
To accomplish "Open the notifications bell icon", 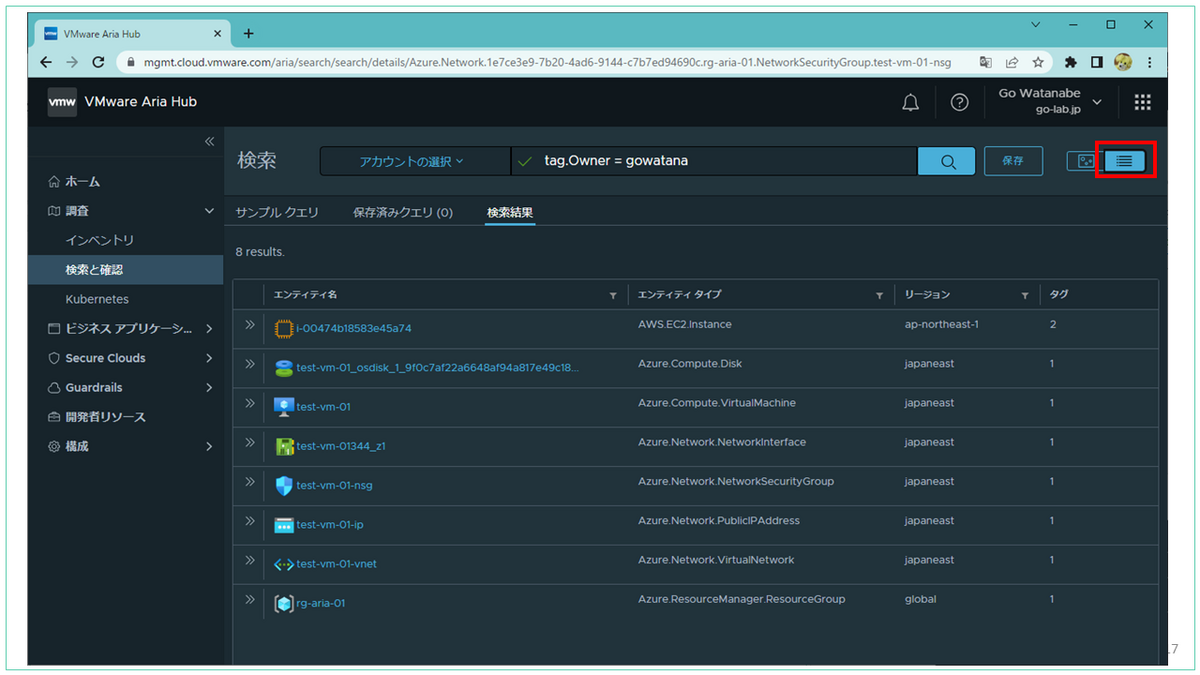I will pos(910,102).
